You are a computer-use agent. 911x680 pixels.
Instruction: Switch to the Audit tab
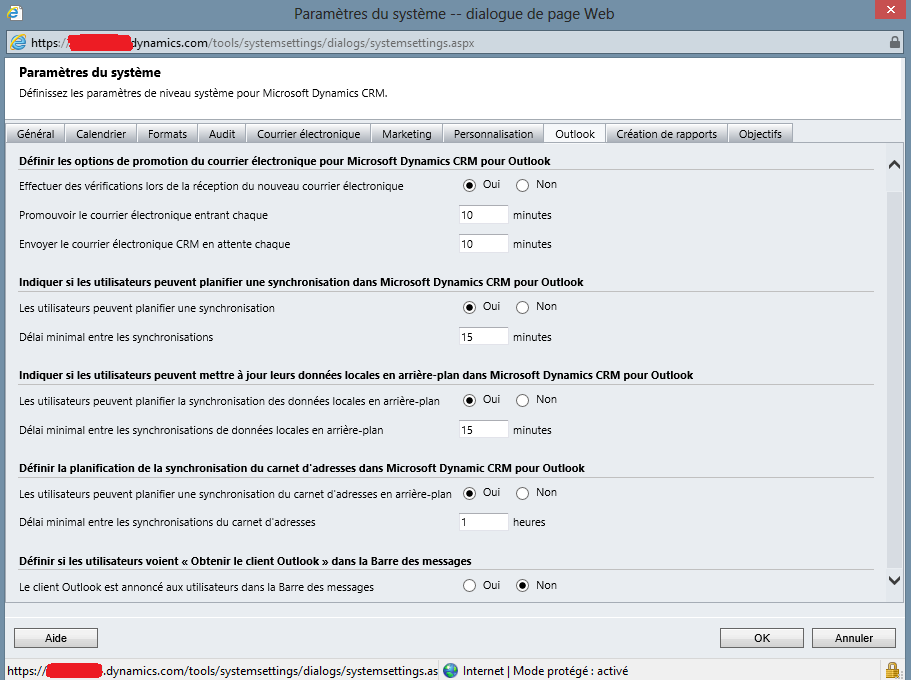click(x=222, y=134)
